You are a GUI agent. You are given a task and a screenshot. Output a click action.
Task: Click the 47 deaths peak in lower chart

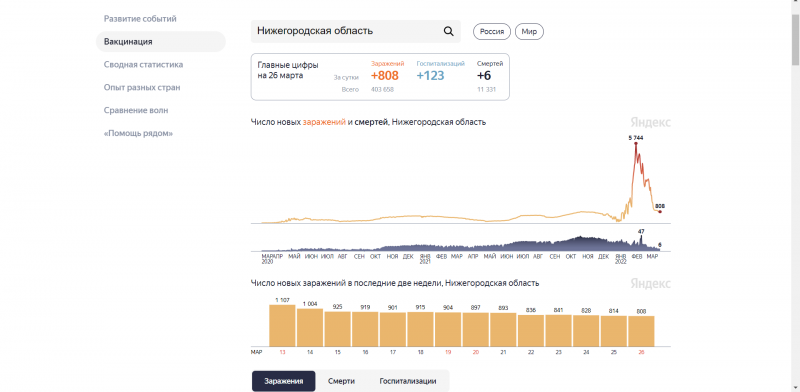[x=641, y=237]
